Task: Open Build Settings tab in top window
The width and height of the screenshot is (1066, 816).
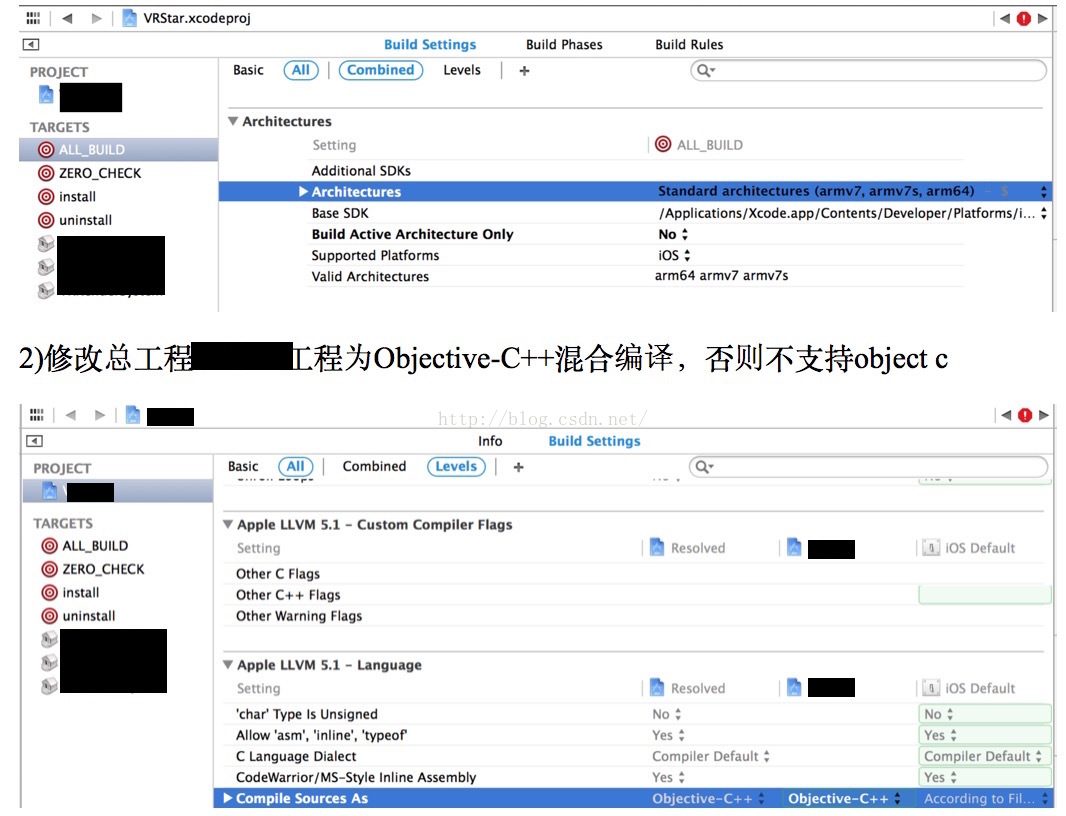Action: pyautogui.click(x=430, y=45)
